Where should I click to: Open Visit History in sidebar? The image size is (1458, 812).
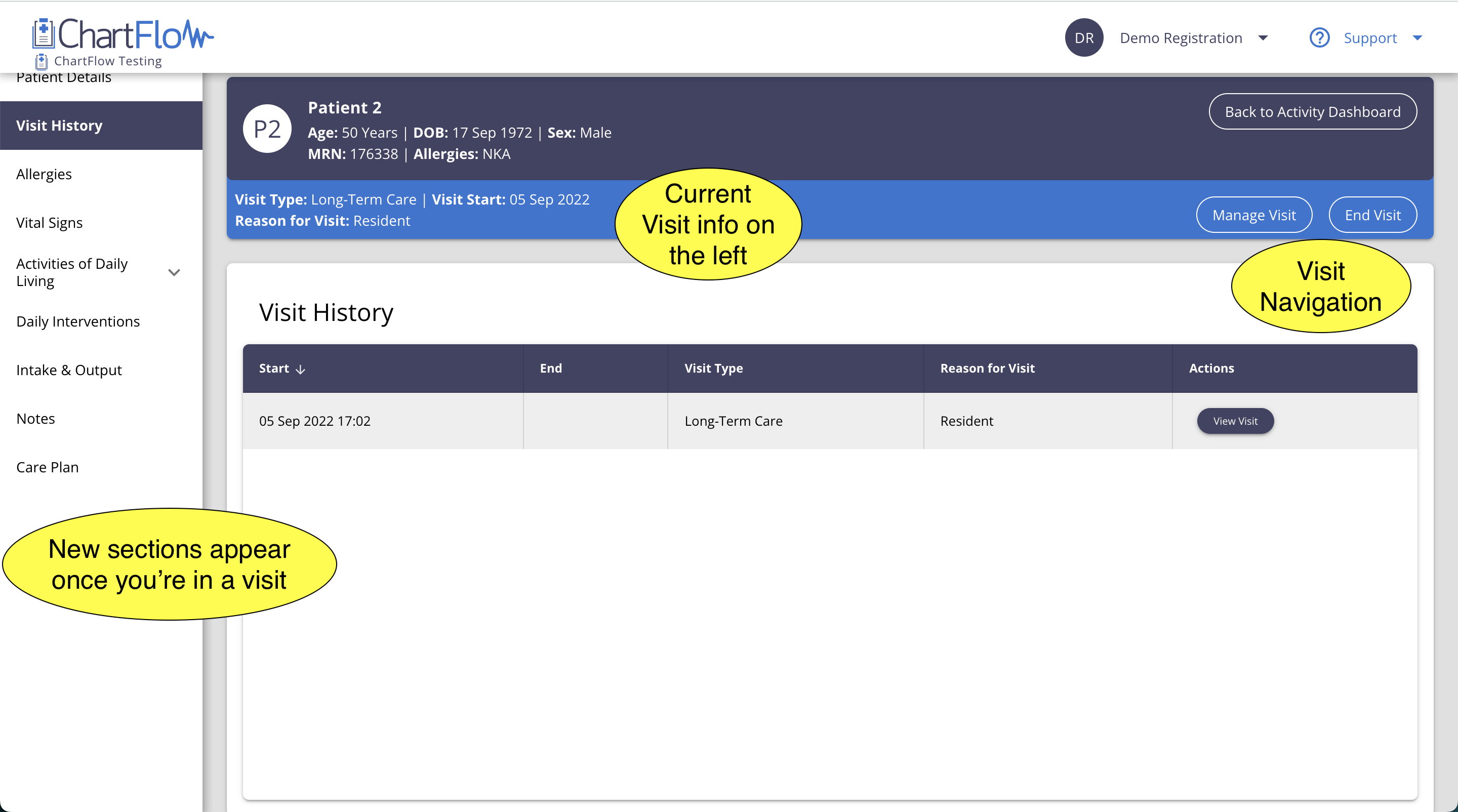coord(59,126)
